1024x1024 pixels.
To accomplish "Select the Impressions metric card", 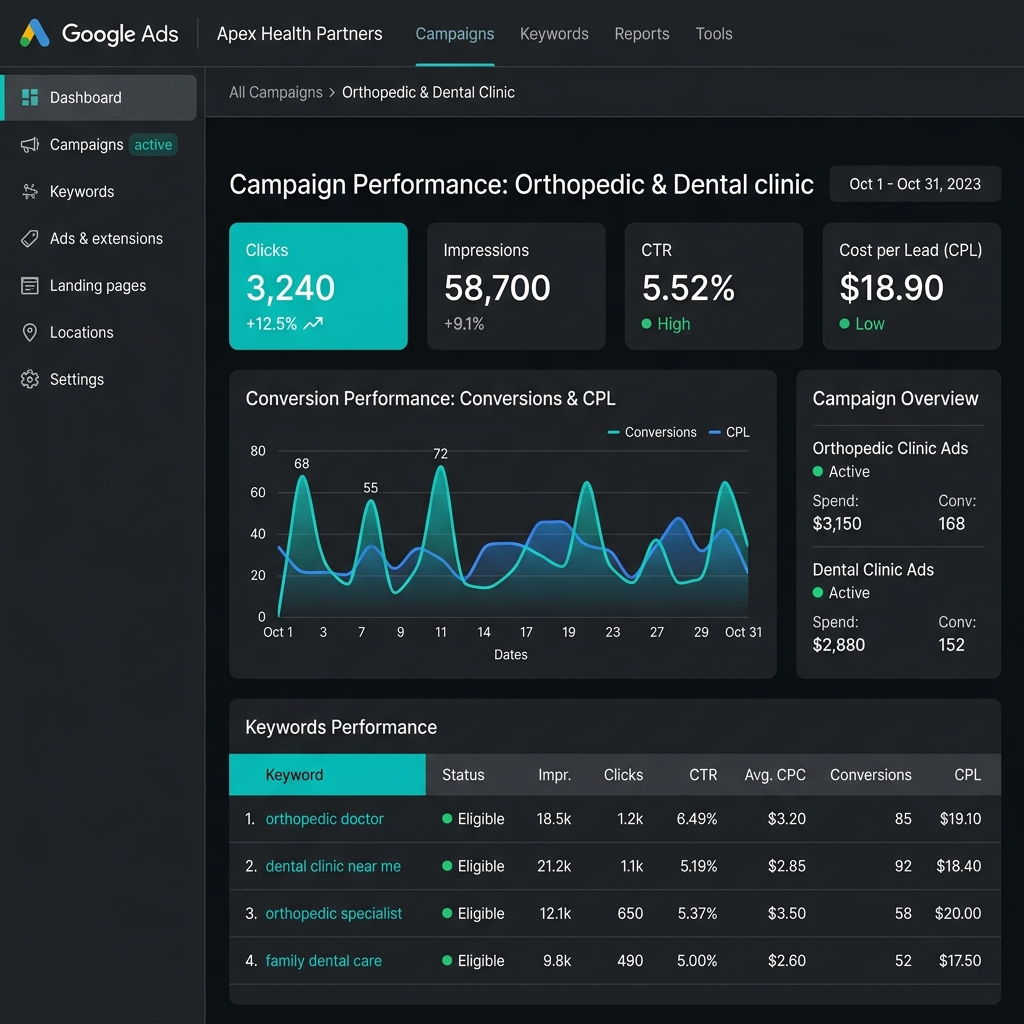I will [x=516, y=286].
